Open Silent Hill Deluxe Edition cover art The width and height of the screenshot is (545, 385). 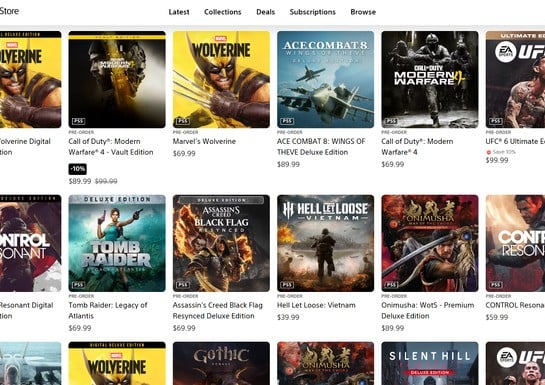tap(430, 363)
